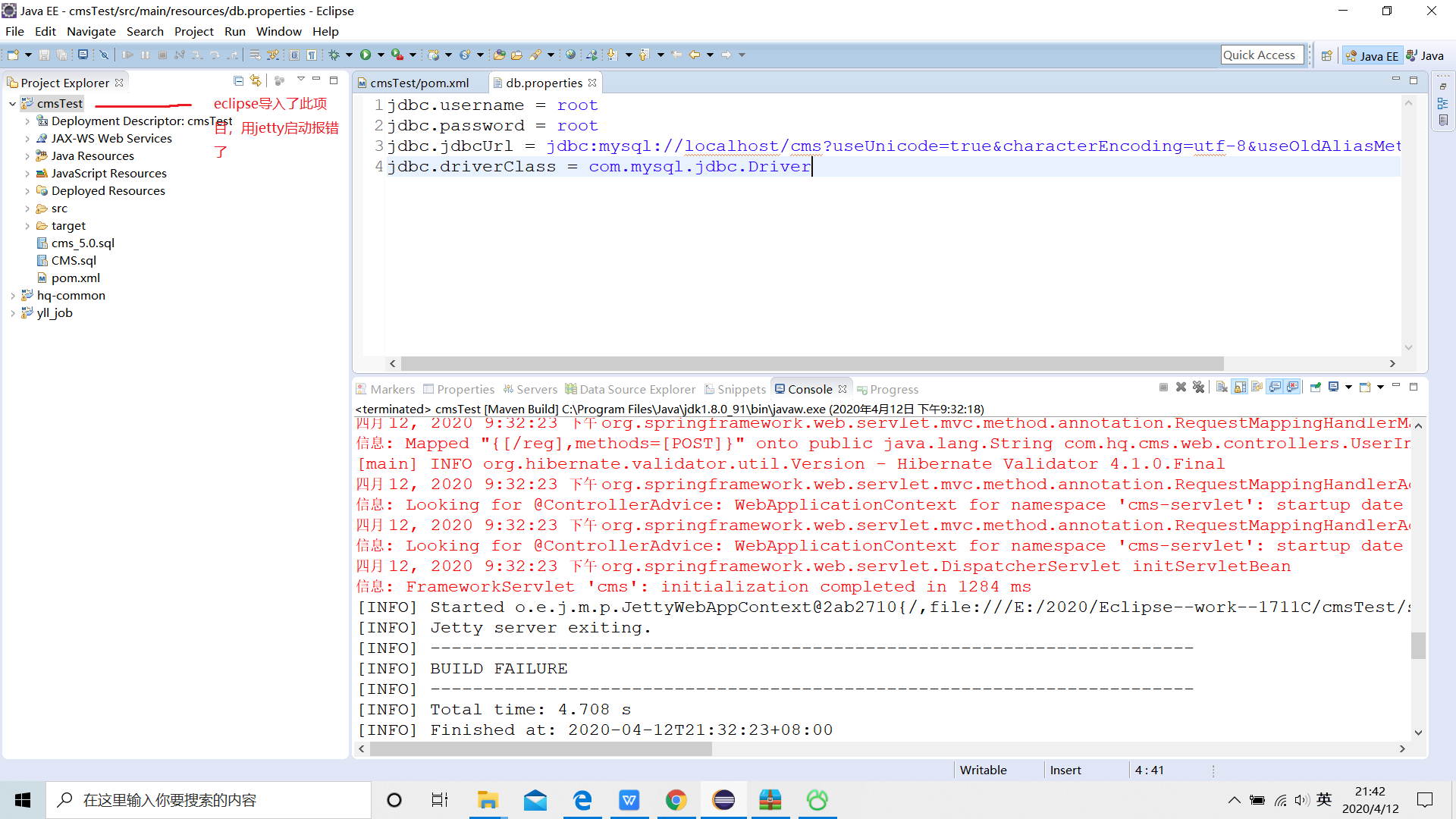Switch to the Markers tab
This screenshot has width=1456, height=819.
[x=386, y=389]
